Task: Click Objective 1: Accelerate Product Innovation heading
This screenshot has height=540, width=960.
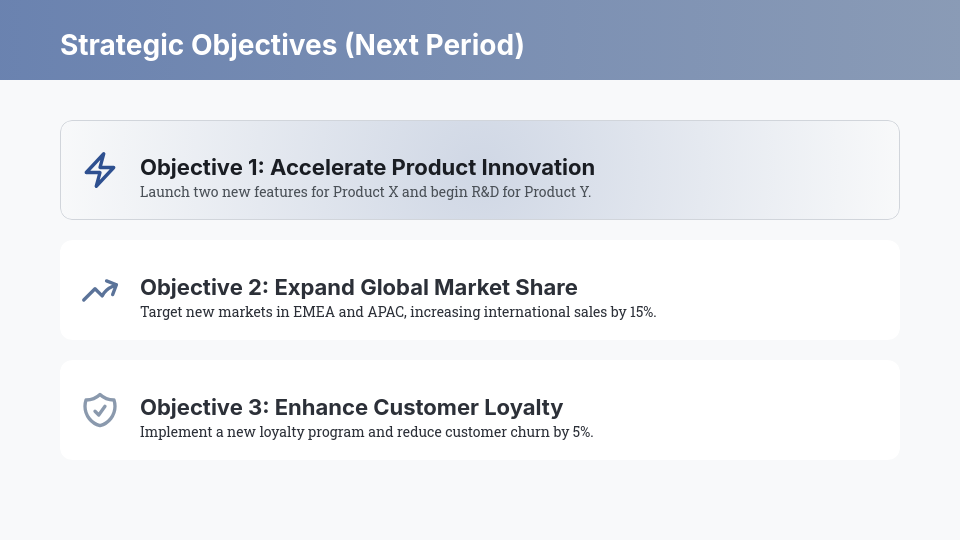Action: click(367, 167)
